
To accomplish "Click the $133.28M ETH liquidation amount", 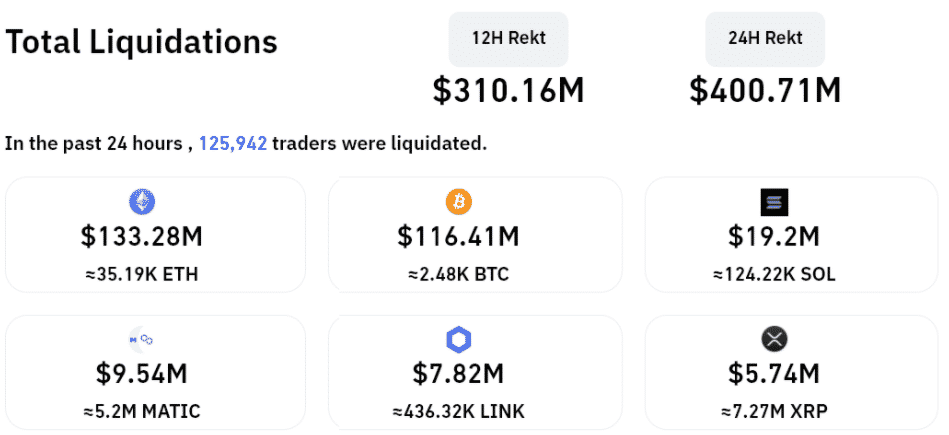I will click(142, 237).
